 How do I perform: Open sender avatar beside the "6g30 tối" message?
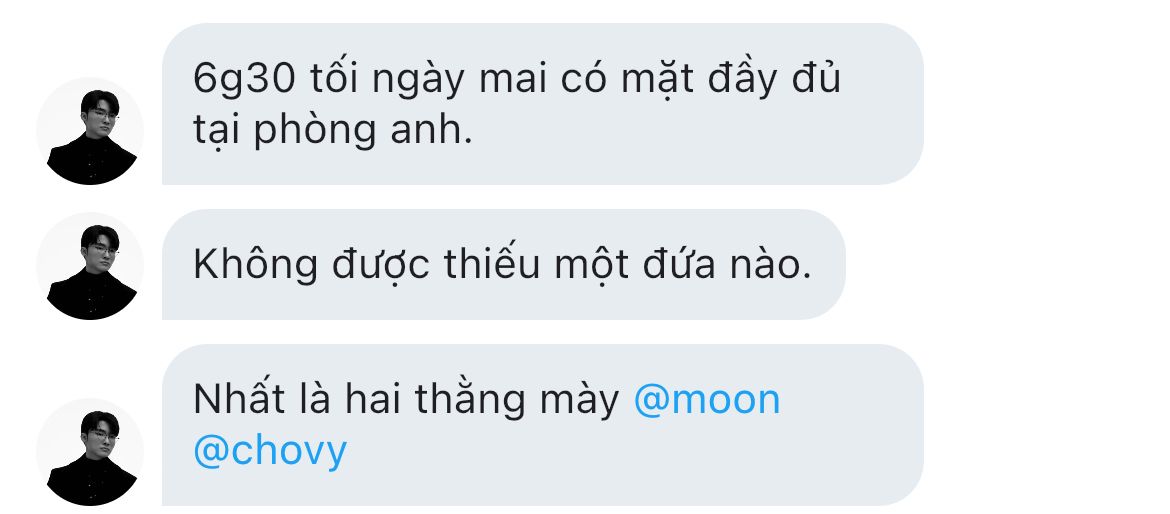[x=90, y=131]
